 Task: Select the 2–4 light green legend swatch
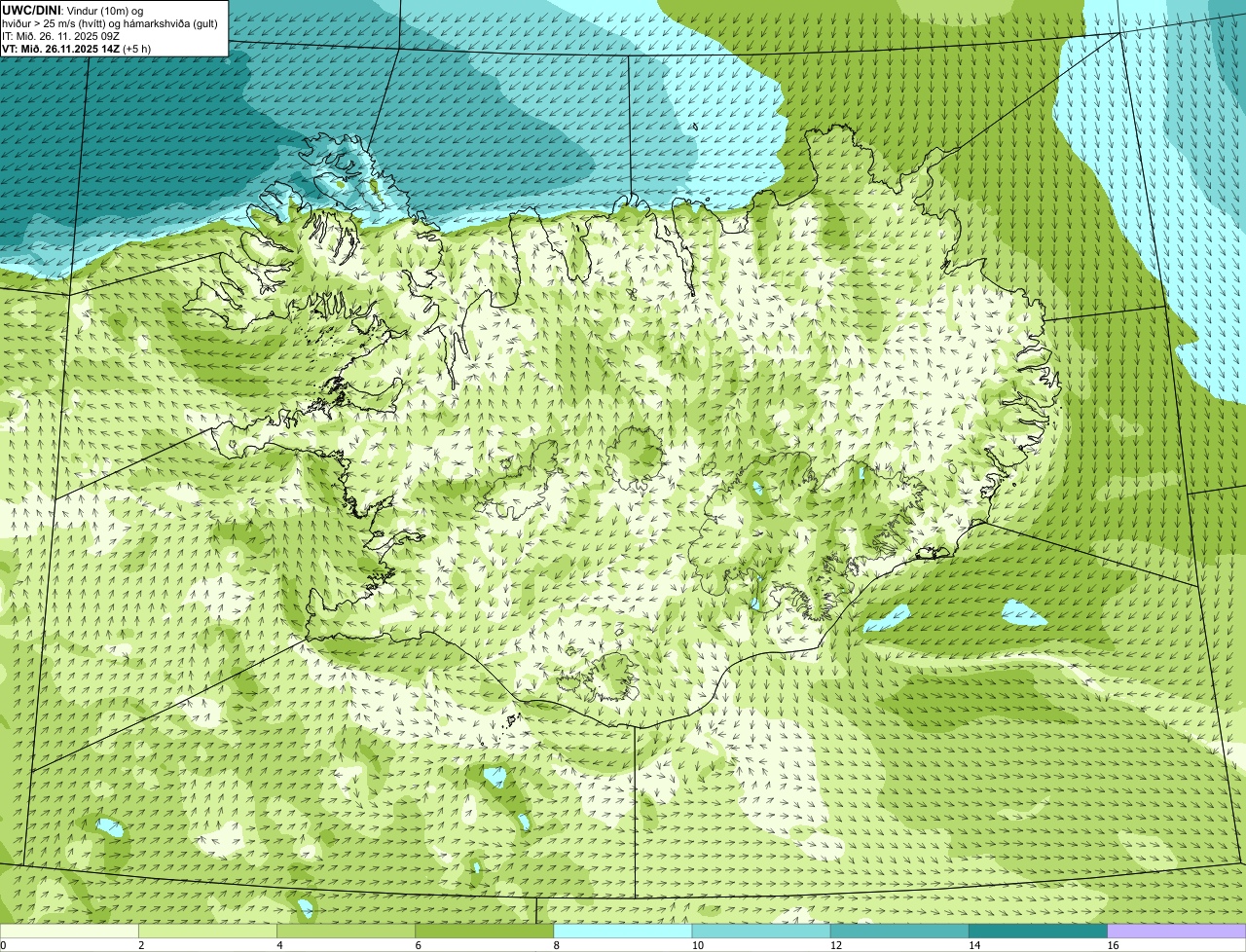coord(207,931)
